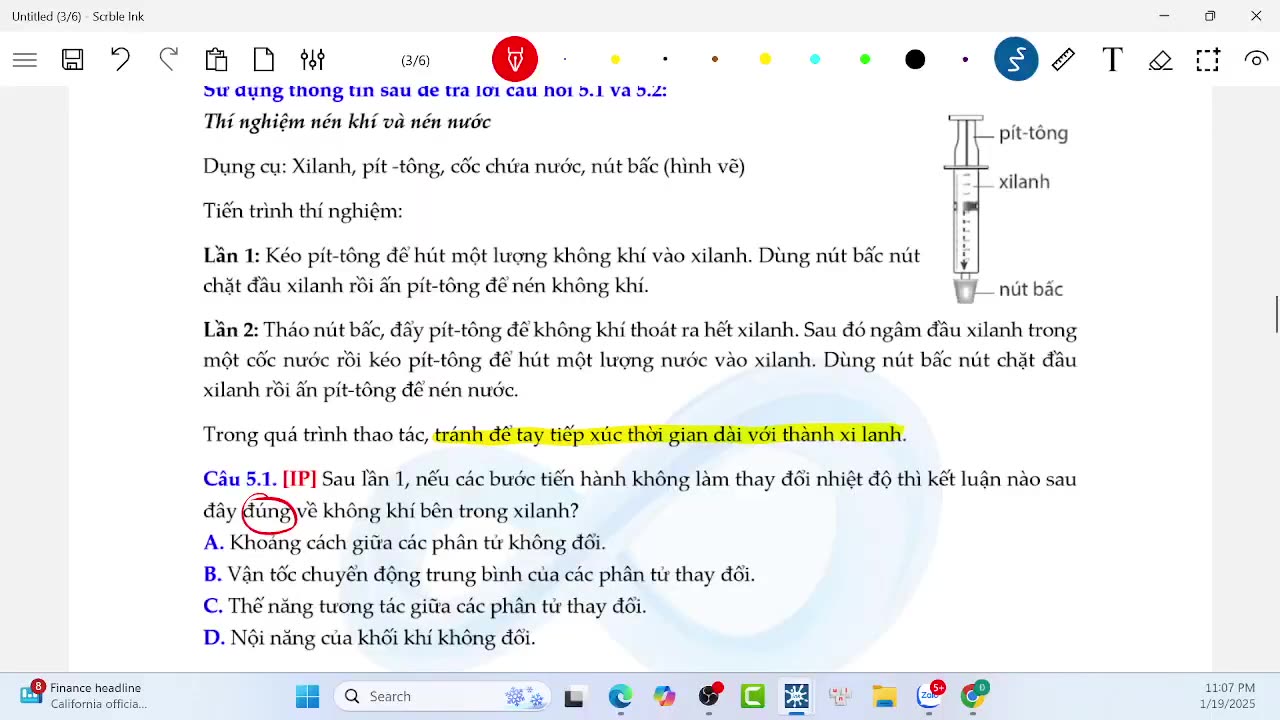Open the hamburger menu

click(25, 60)
